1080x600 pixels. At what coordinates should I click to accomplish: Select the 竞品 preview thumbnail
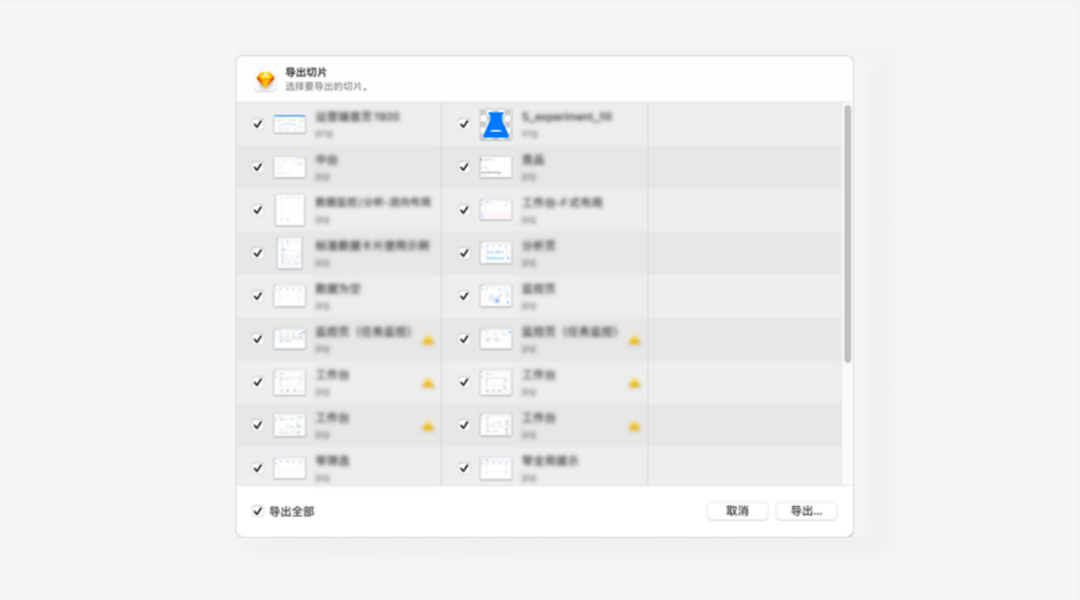pyautogui.click(x=496, y=167)
